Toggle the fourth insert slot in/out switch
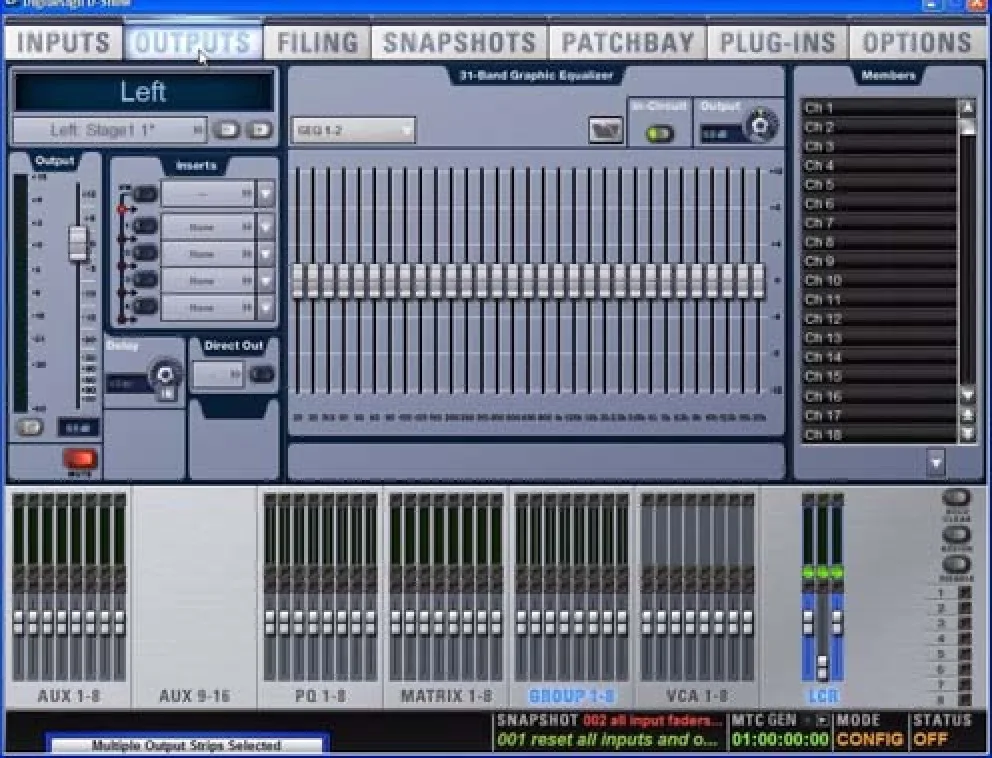The image size is (992, 758). click(145, 280)
